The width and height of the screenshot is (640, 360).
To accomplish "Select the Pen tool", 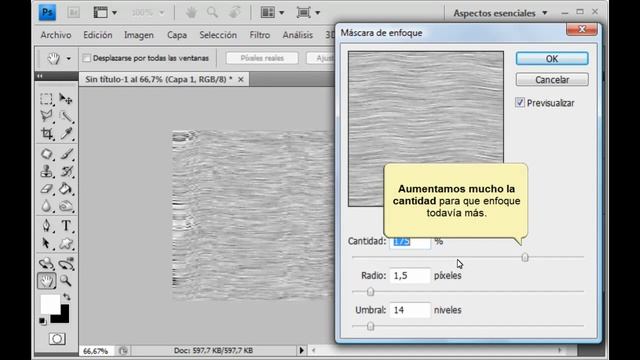I will (47, 226).
